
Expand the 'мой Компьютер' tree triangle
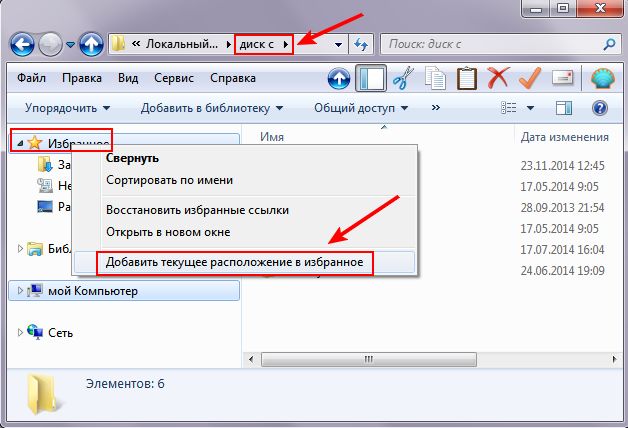point(20,291)
